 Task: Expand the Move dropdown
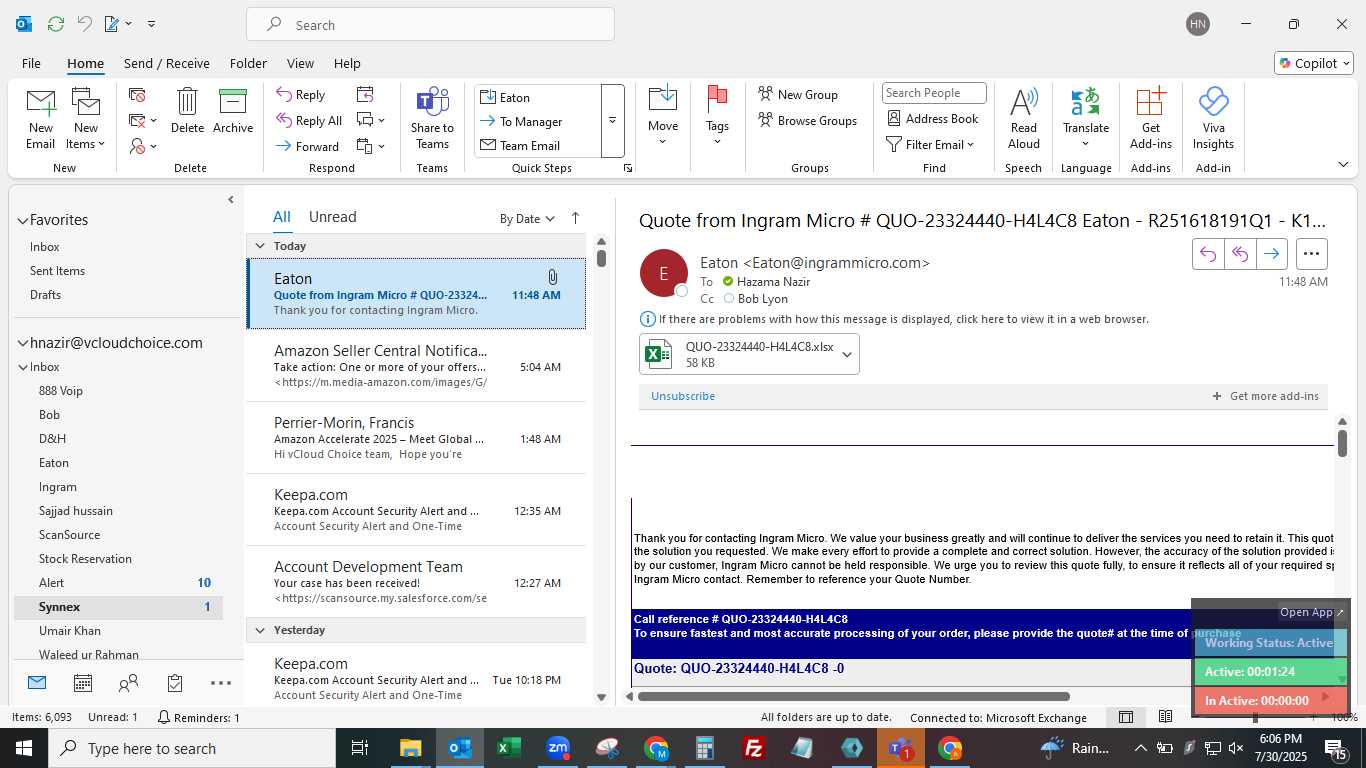click(x=662, y=118)
